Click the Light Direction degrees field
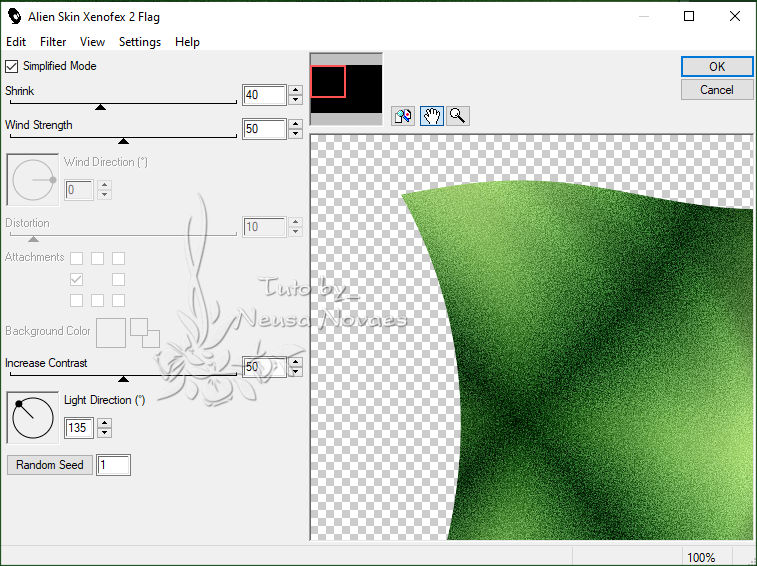 coord(79,428)
